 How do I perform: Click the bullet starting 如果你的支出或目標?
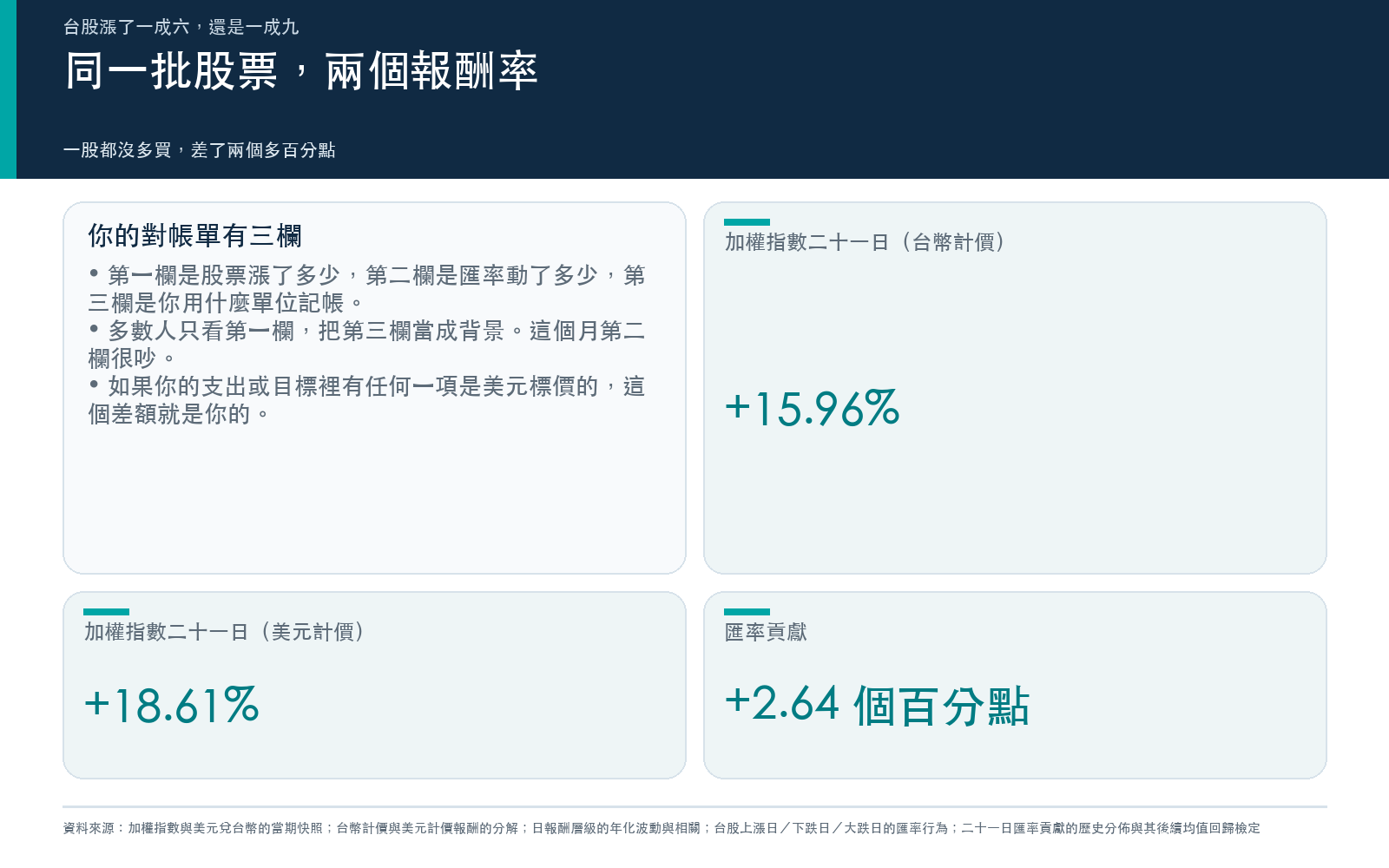point(366,400)
